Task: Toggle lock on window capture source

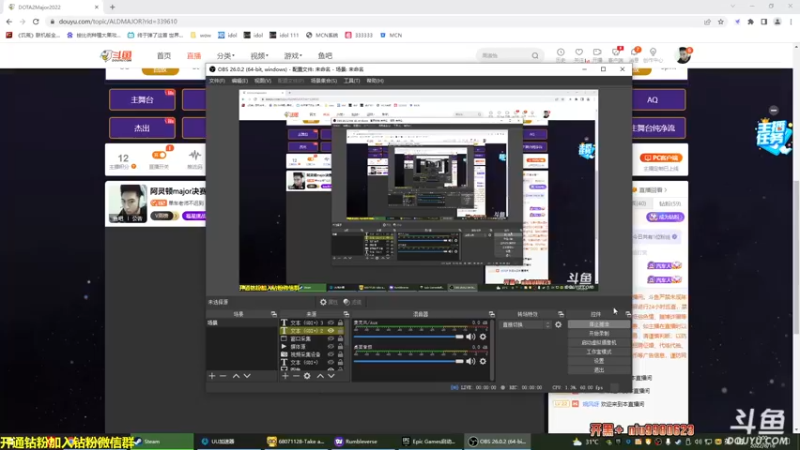Action: (340, 339)
